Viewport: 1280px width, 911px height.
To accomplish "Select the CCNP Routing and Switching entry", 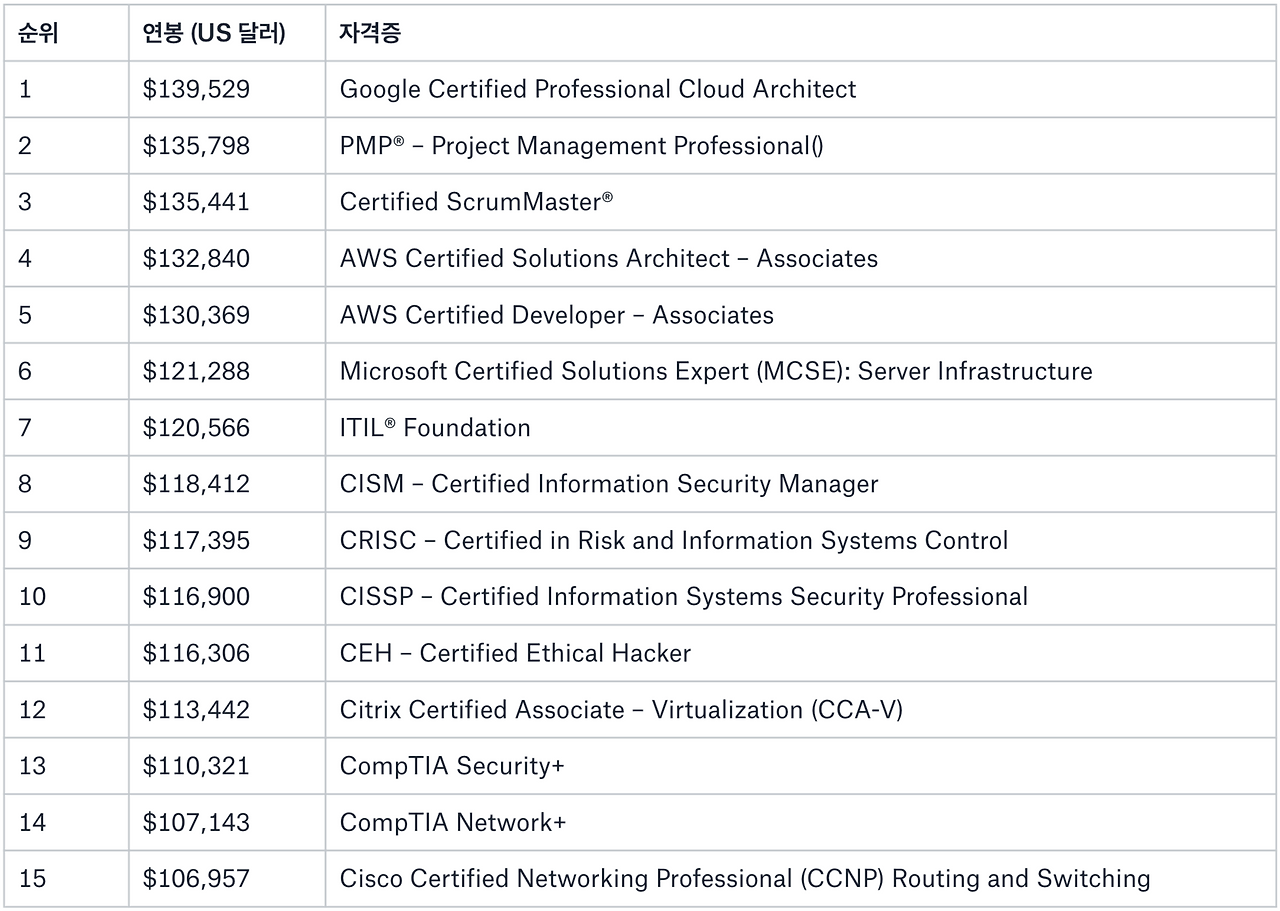I will coord(743,879).
